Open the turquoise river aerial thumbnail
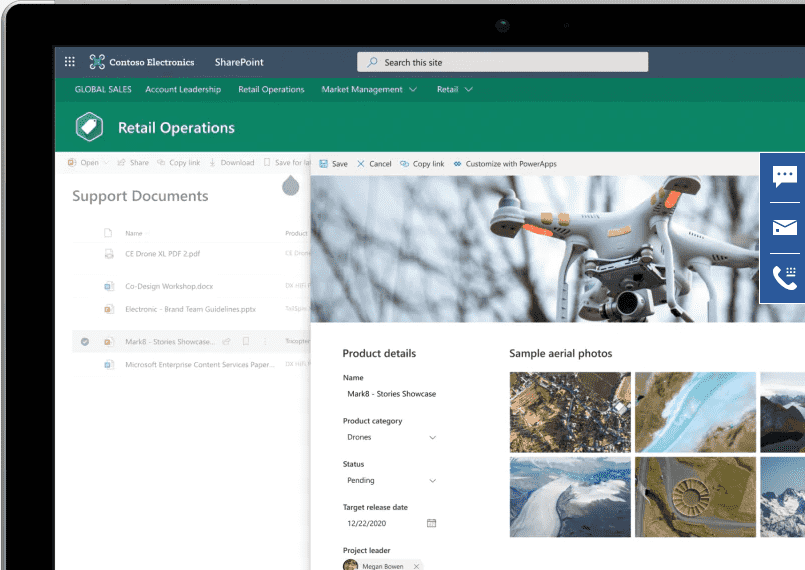Viewport: 805px width, 570px height. click(x=695, y=412)
